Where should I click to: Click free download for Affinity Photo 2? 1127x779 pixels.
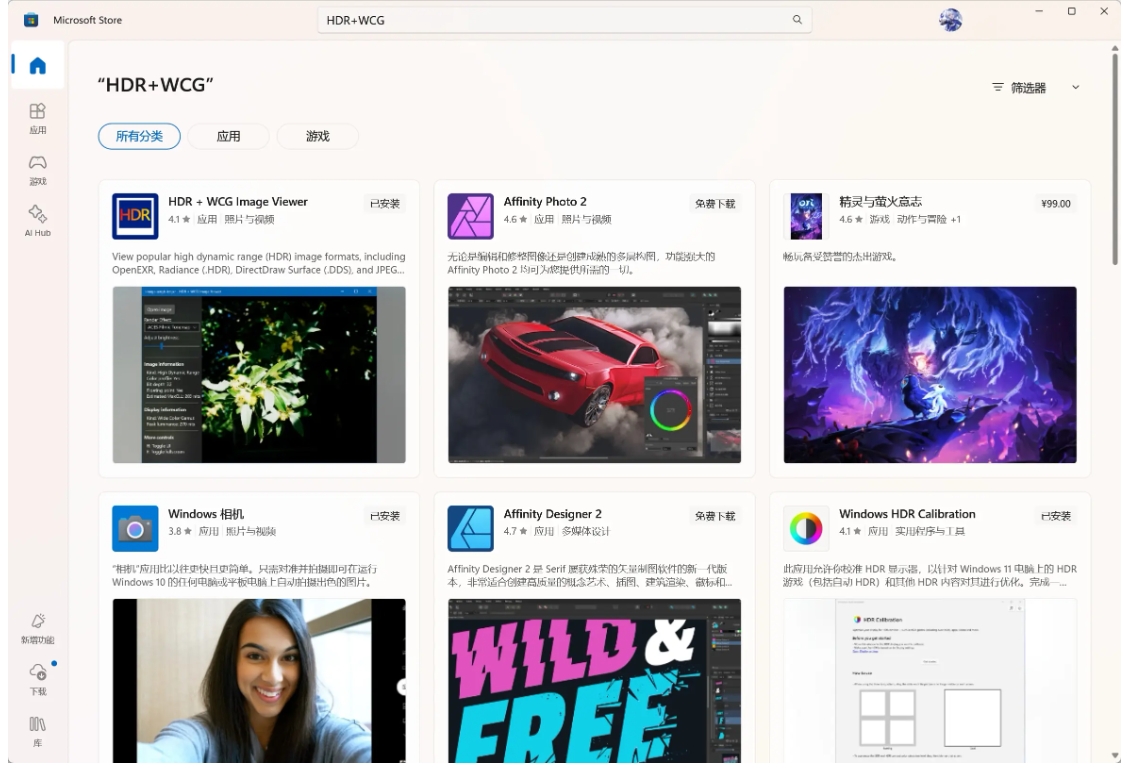tap(715, 204)
